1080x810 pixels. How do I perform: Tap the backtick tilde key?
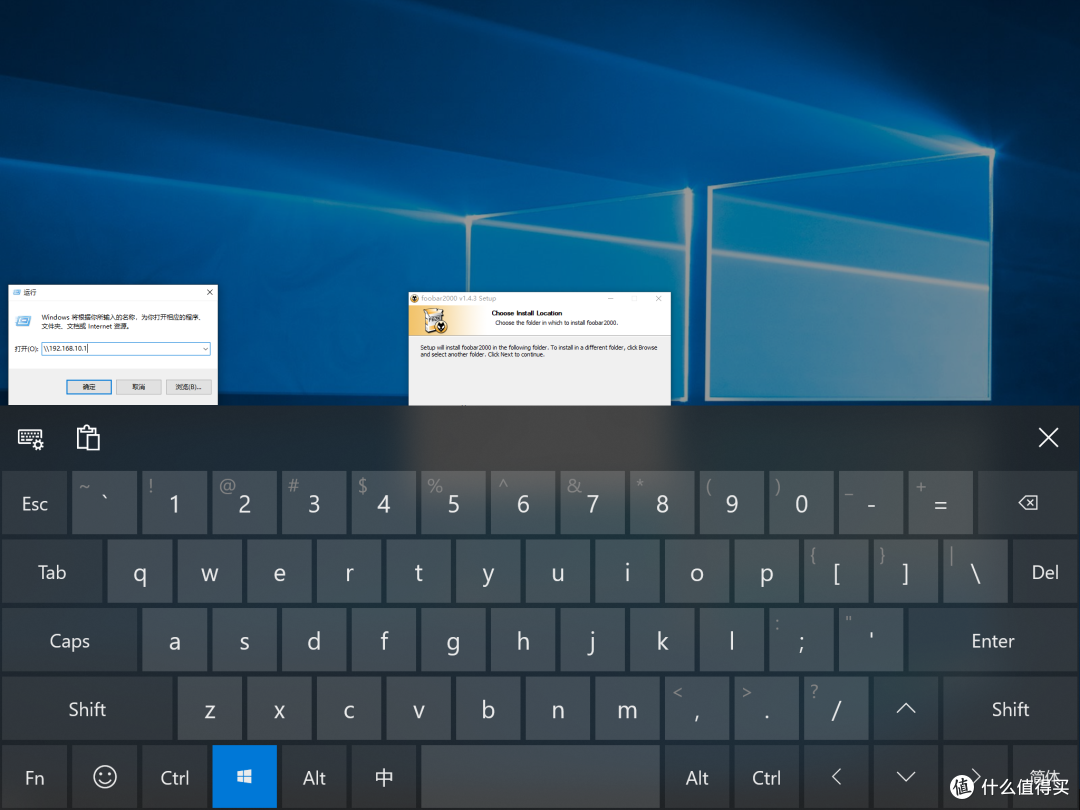click(x=105, y=503)
